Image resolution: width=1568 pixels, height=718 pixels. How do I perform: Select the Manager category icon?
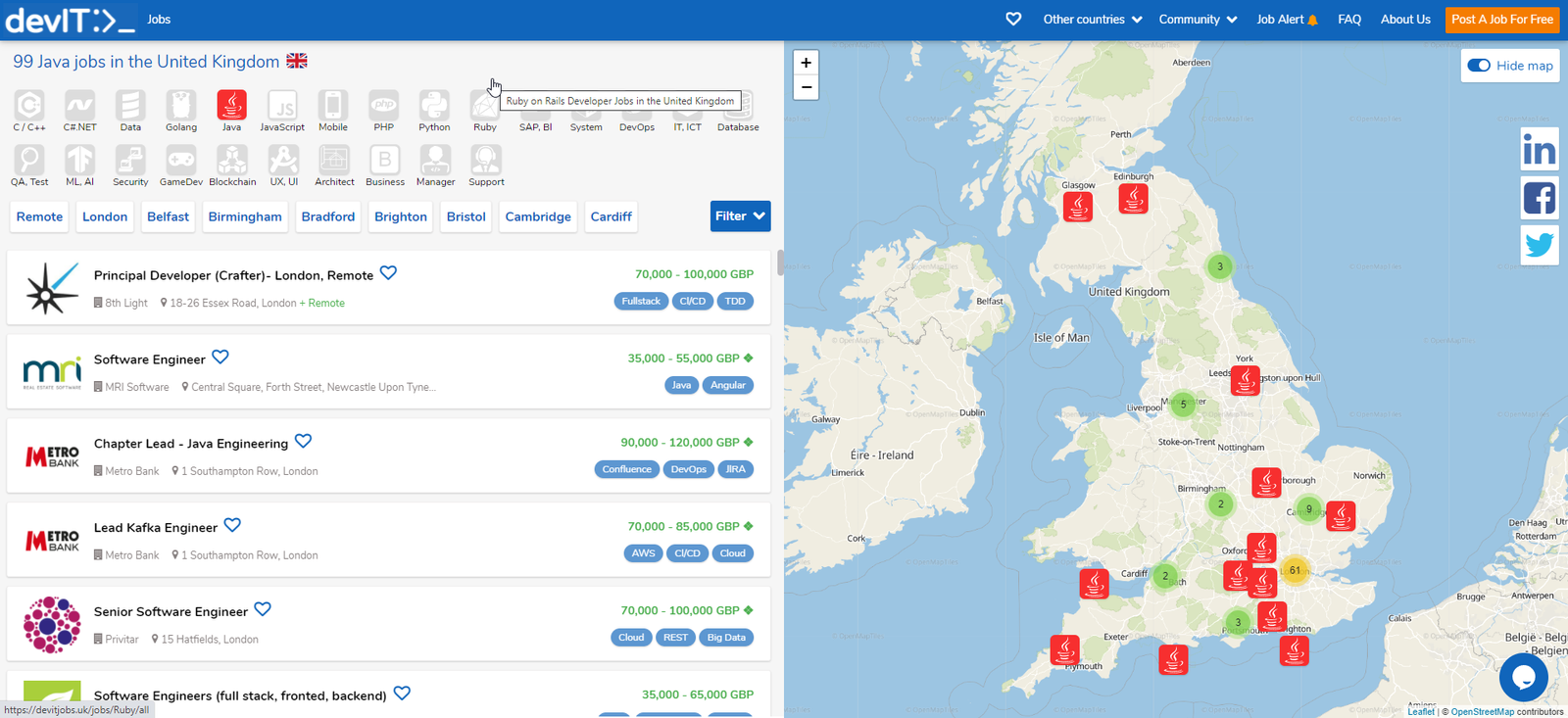click(x=435, y=160)
